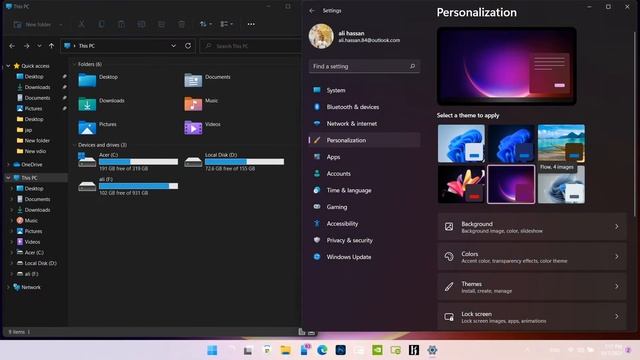Open the Downloads folder icon in main pane
This screenshot has height=360, width=640.
87,104
